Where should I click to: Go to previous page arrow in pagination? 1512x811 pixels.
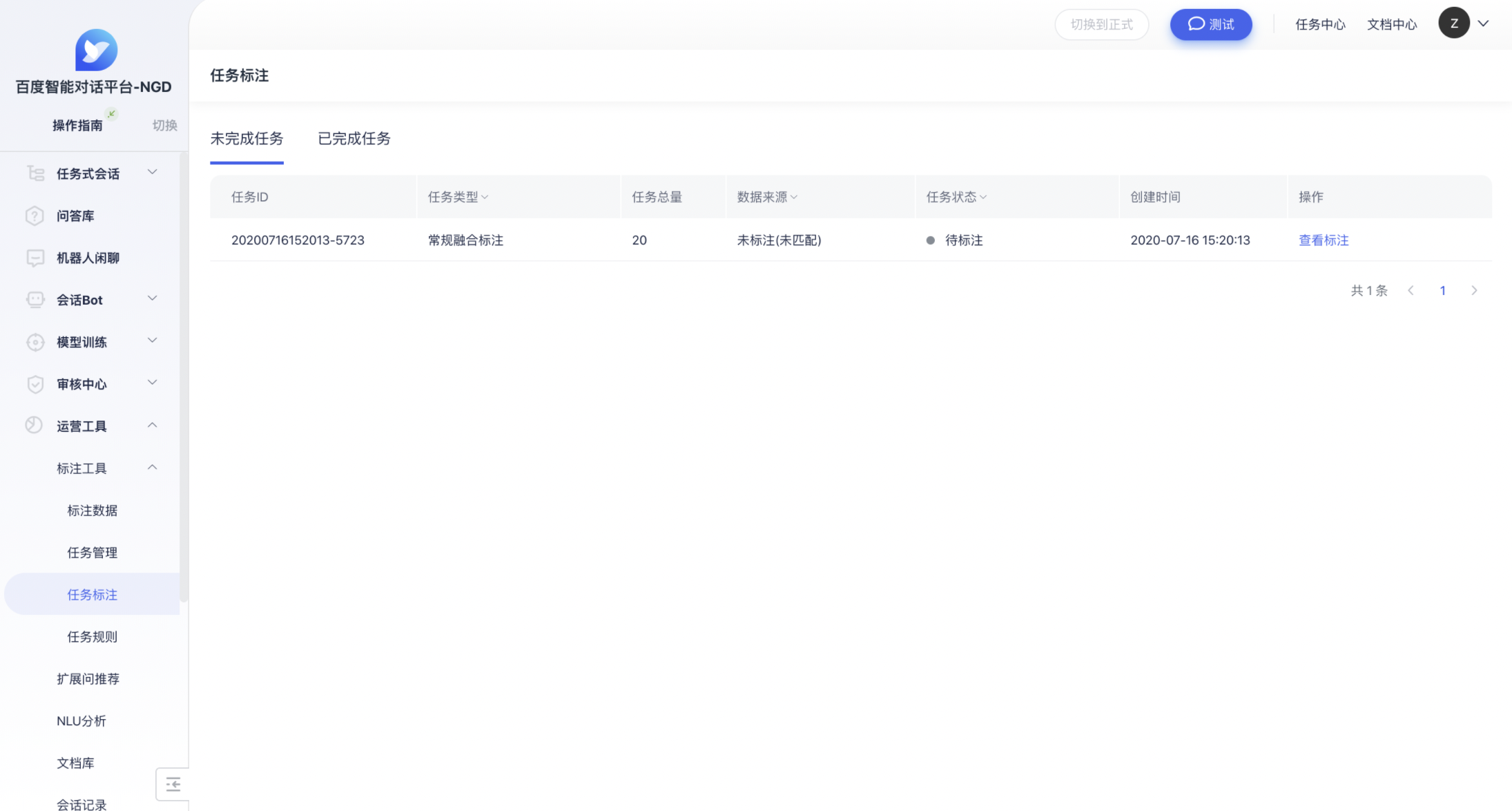coord(1411,291)
